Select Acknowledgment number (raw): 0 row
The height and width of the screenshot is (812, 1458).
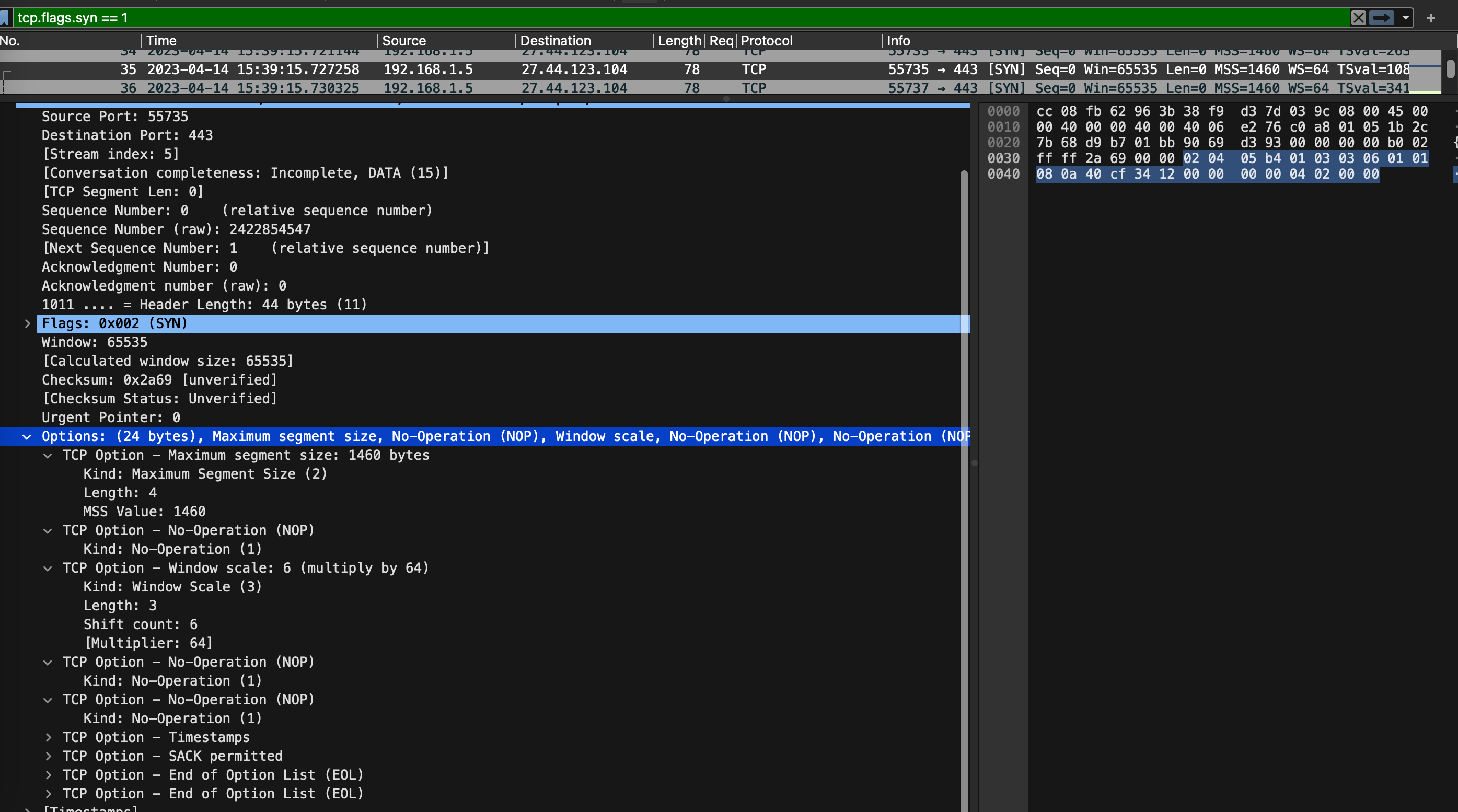[164, 286]
